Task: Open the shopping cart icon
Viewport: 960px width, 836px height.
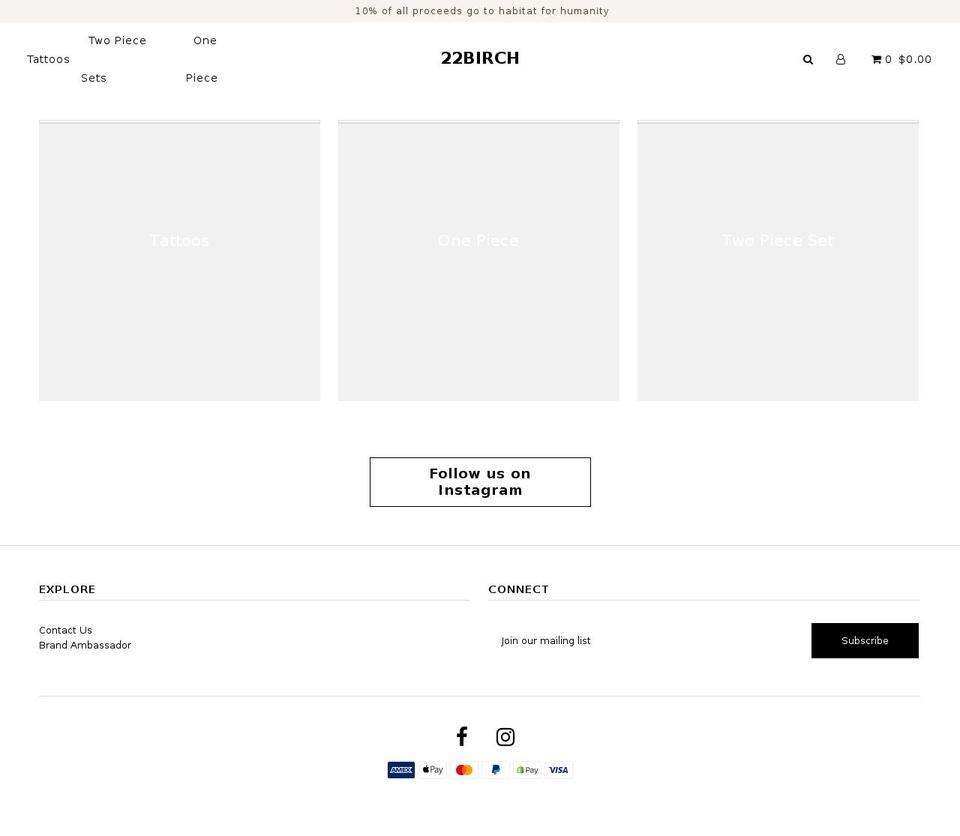Action: click(x=876, y=59)
